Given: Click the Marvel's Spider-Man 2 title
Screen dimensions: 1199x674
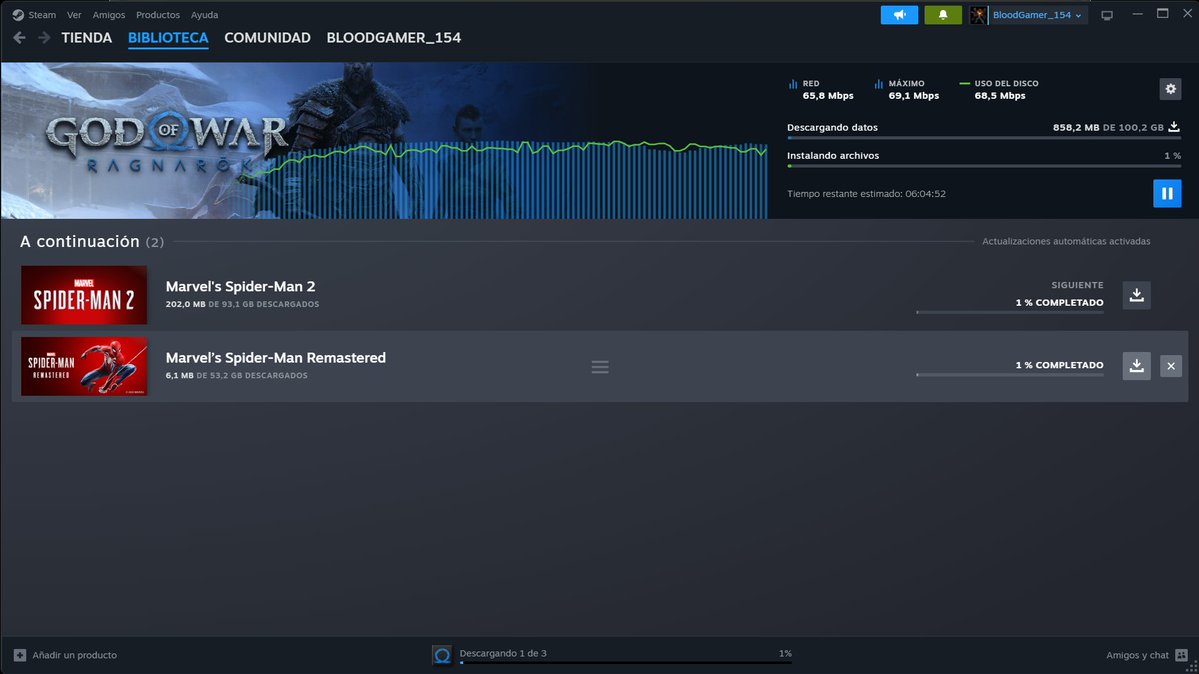Looking at the screenshot, I should [240, 286].
